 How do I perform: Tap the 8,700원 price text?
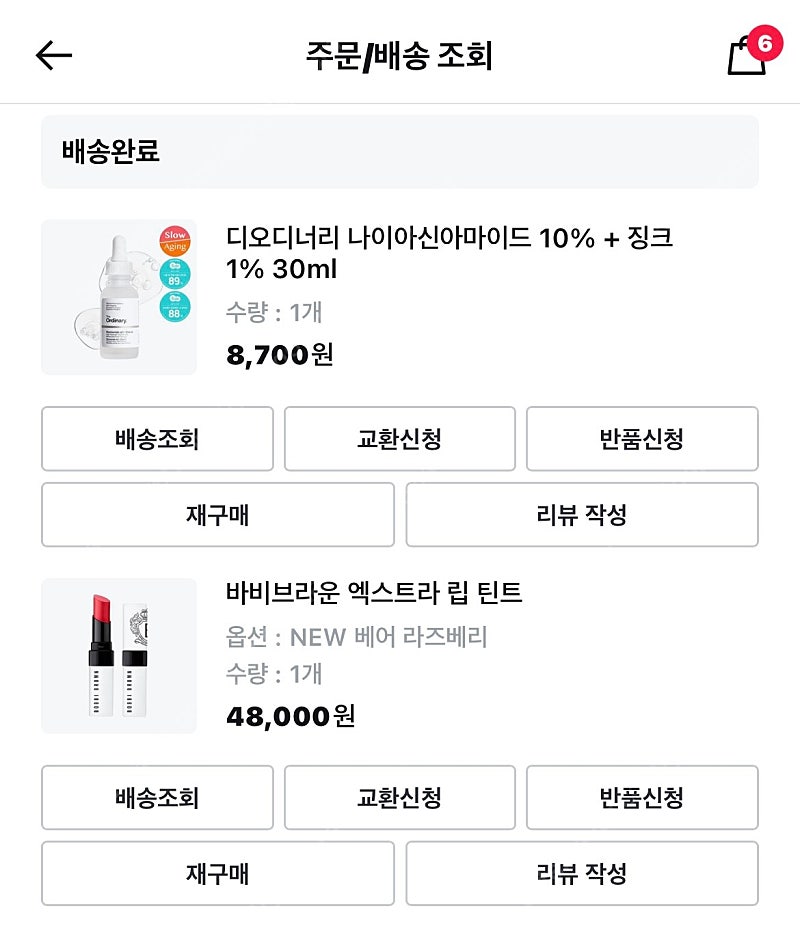280,354
